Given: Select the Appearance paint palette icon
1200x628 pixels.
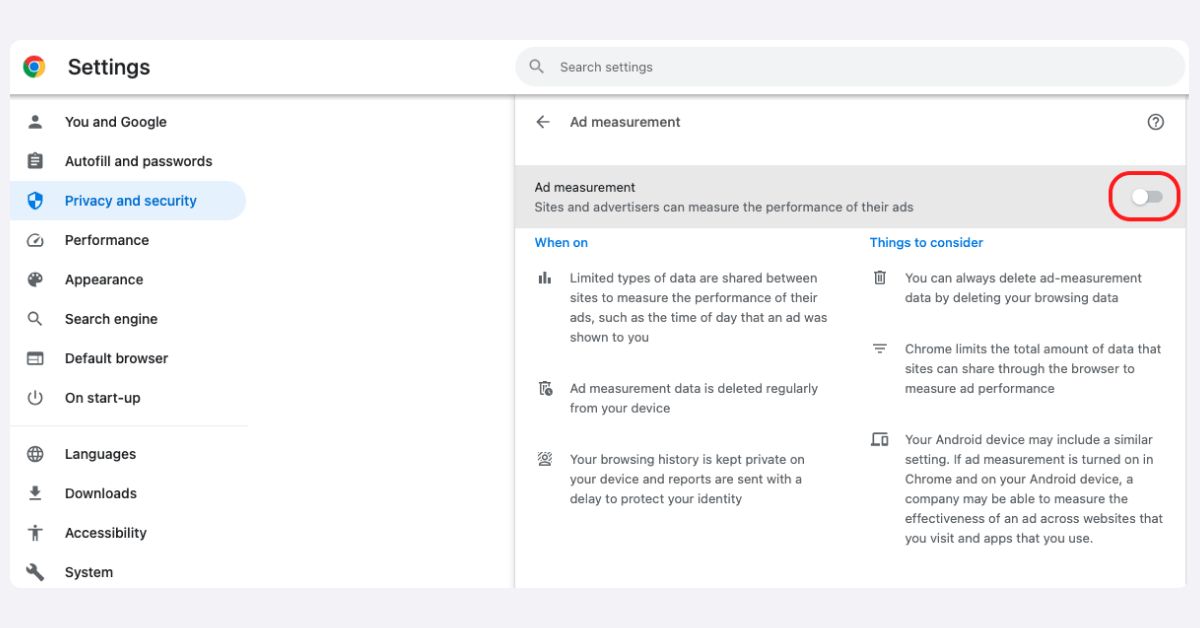Looking at the screenshot, I should click(x=36, y=279).
